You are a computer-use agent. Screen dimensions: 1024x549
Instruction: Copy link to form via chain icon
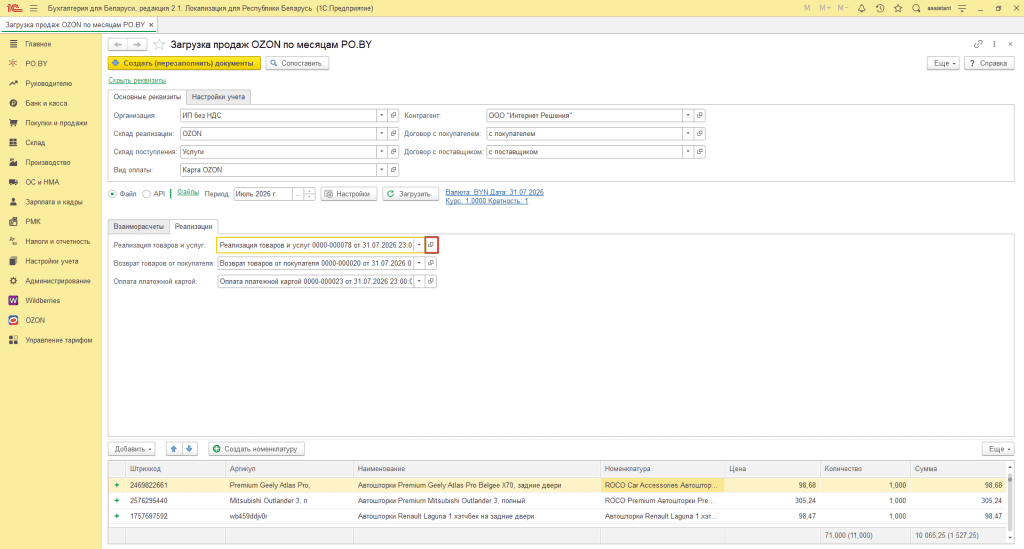[x=978, y=44]
